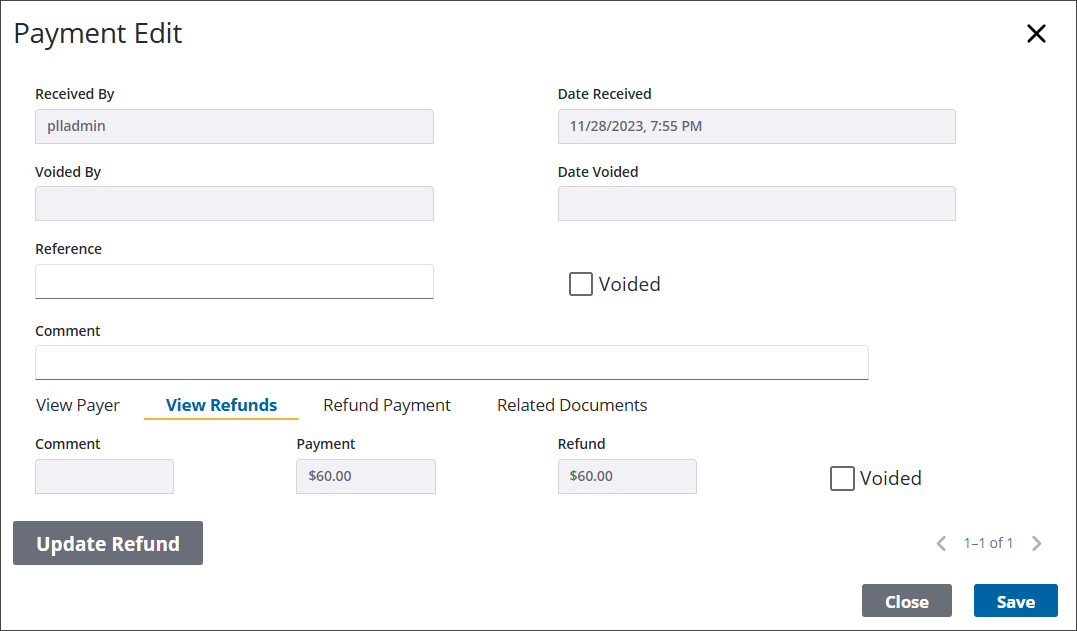Click the Payment column label
Viewport: 1077px width, 631px height.
click(326, 444)
